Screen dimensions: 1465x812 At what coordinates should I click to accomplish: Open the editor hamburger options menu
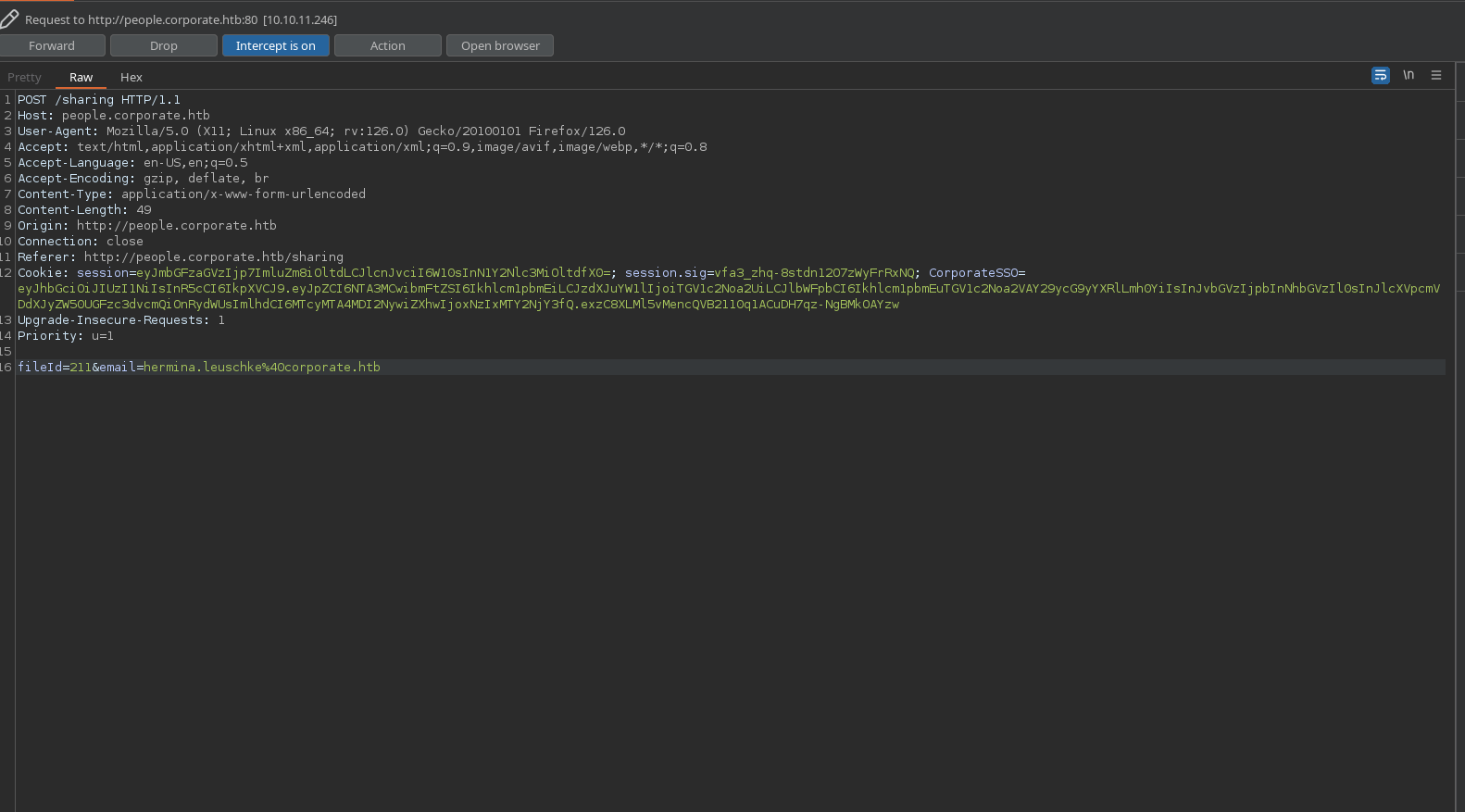[x=1436, y=75]
